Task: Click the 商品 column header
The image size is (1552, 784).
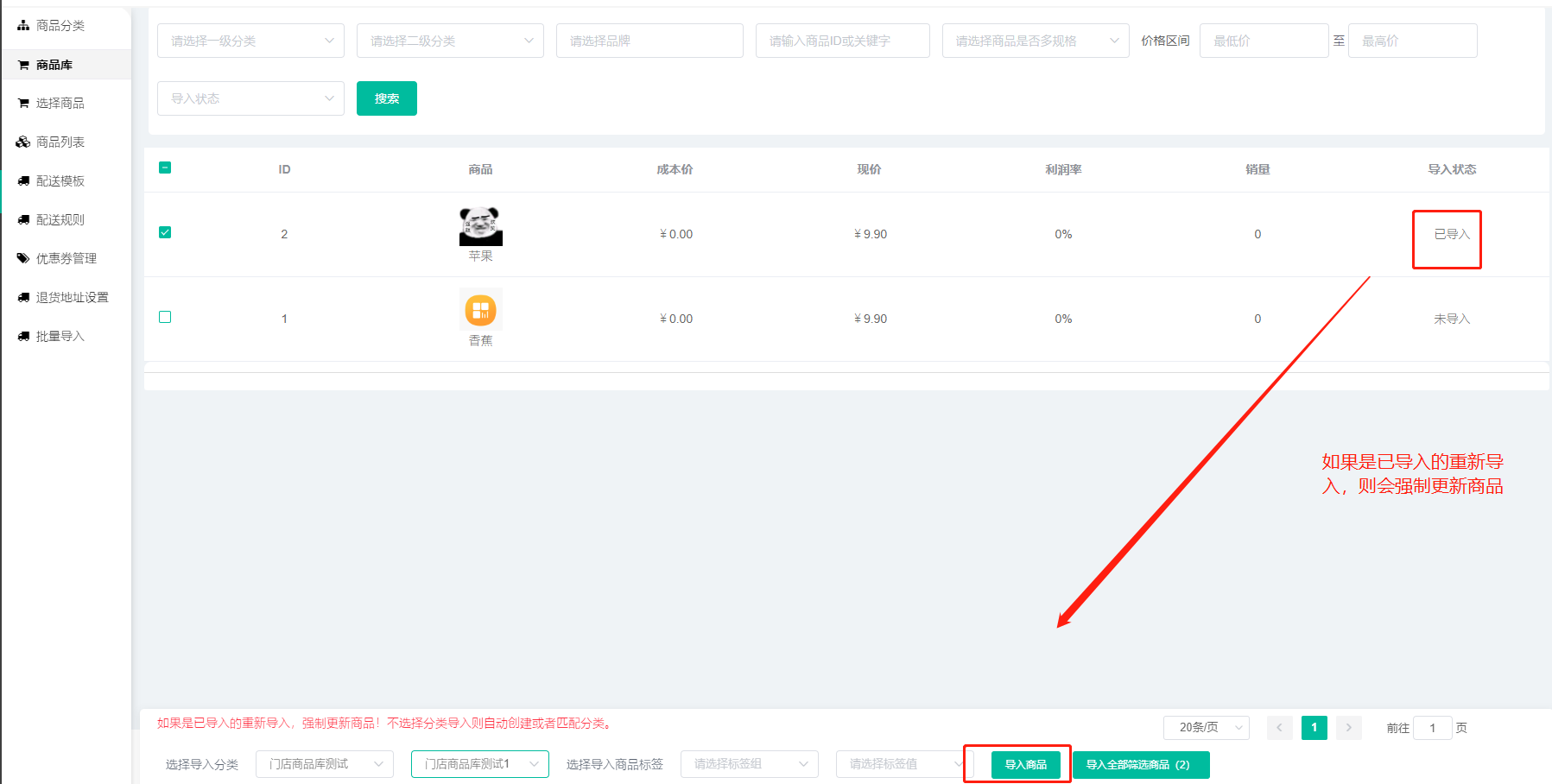Action: click(x=481, y=169)
